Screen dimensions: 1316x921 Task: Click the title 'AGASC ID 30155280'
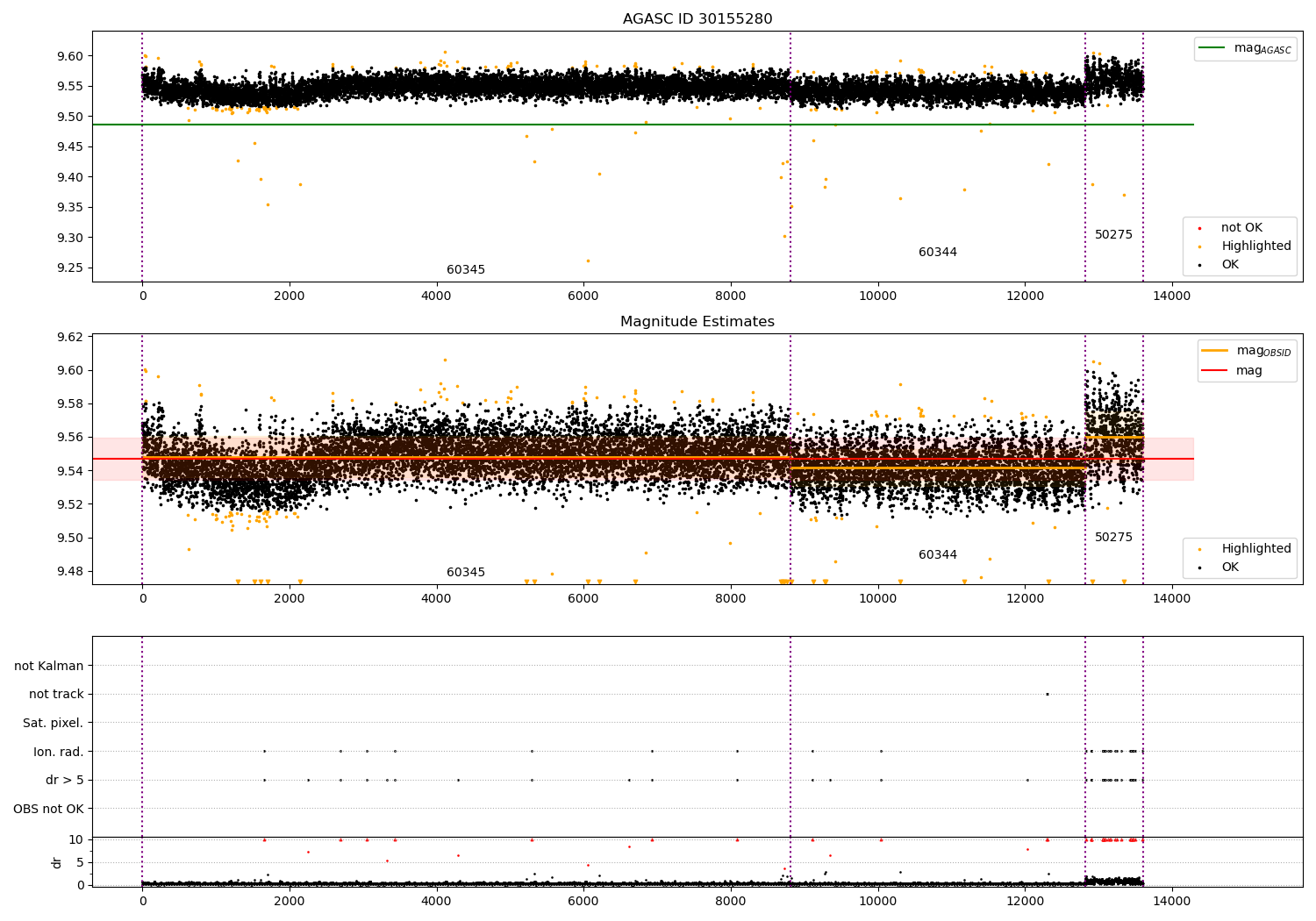click(697, 19)
